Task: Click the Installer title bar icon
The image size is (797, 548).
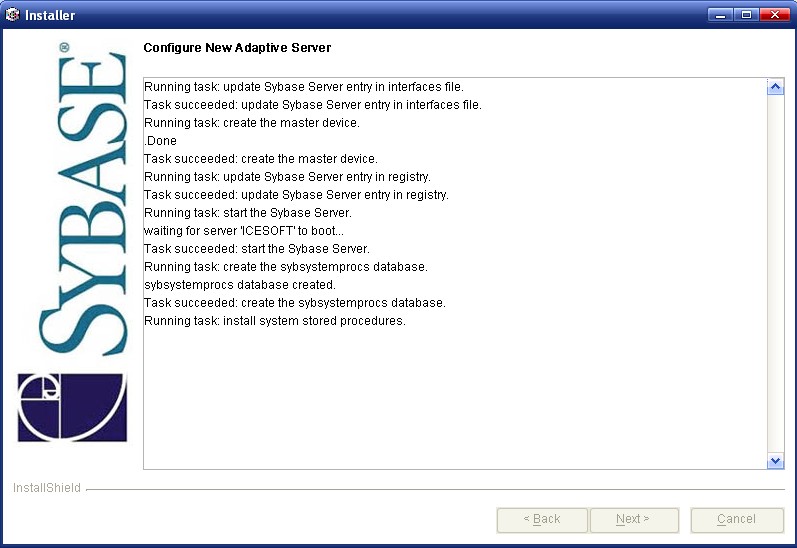Action: (13, 15)
